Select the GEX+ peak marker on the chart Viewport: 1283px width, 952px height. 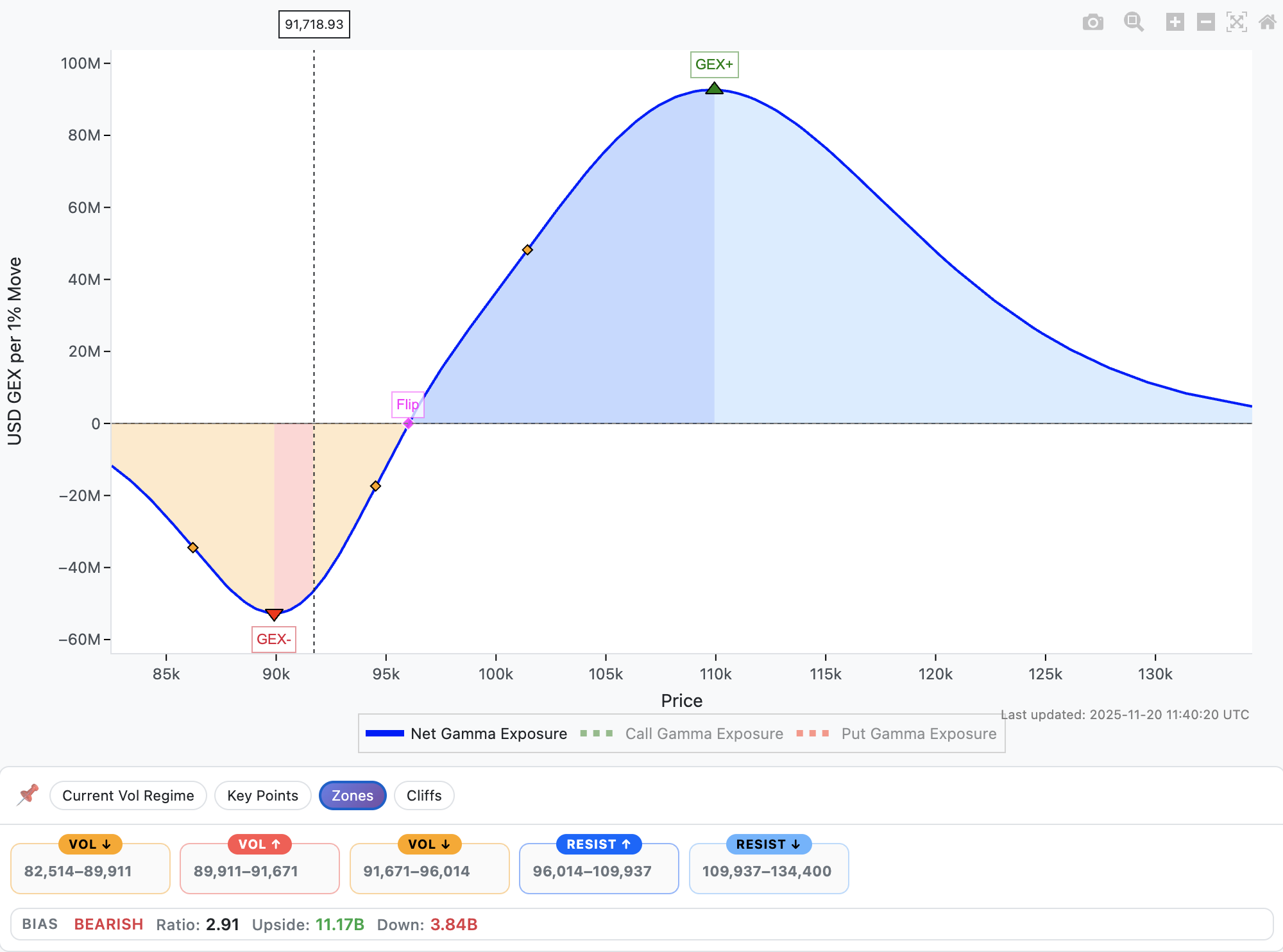(x=713, y=89)
